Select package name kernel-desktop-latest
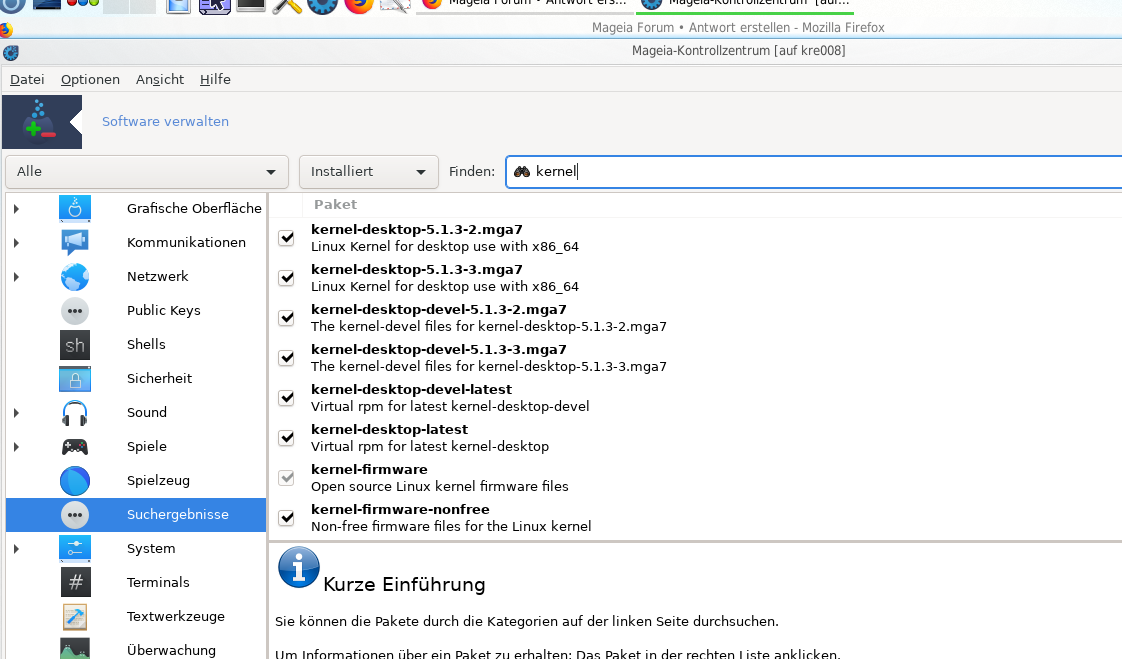This screenshot has height=659, width=1122. coord(389,430)
